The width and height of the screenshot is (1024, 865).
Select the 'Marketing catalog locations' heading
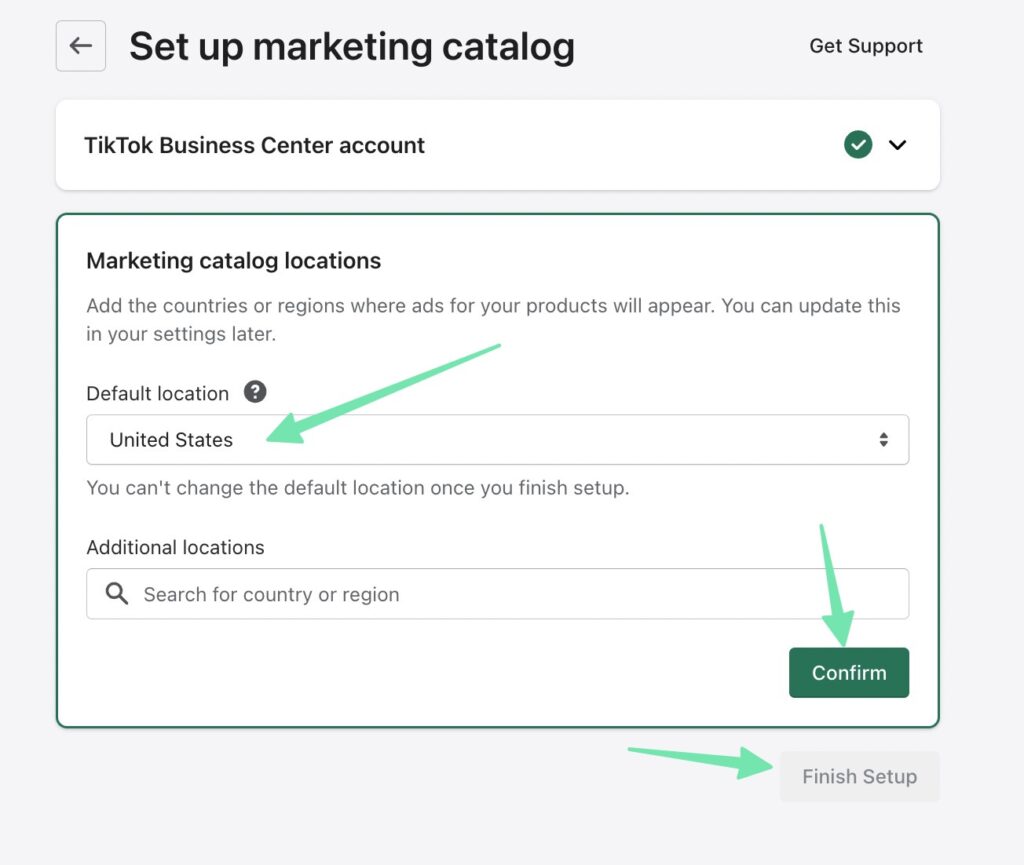233,260
